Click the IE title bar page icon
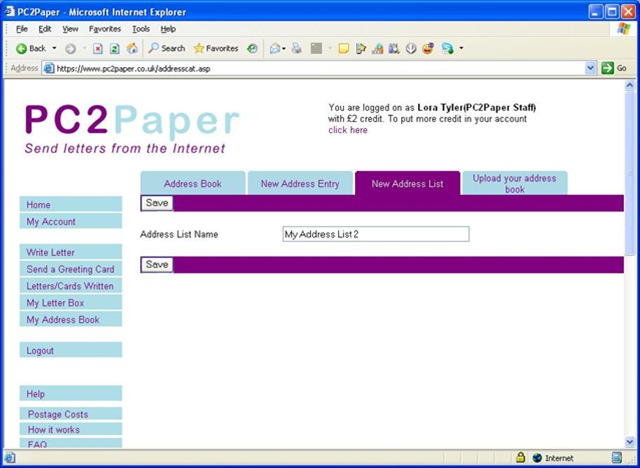Screen dimensions: 640x468 click(10, 11)
